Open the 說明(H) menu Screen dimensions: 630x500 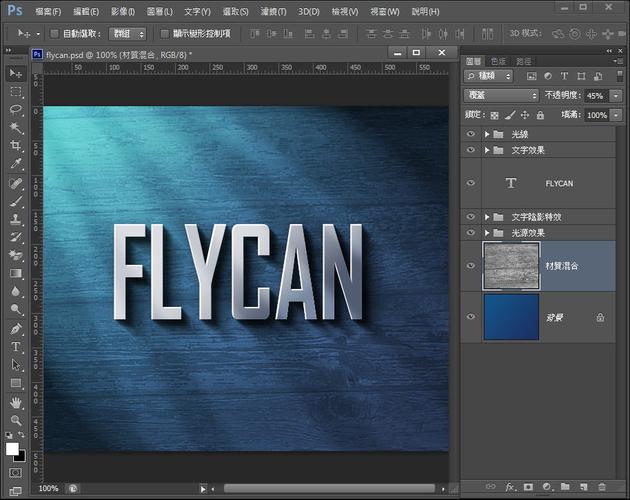(x=425, y=12)
